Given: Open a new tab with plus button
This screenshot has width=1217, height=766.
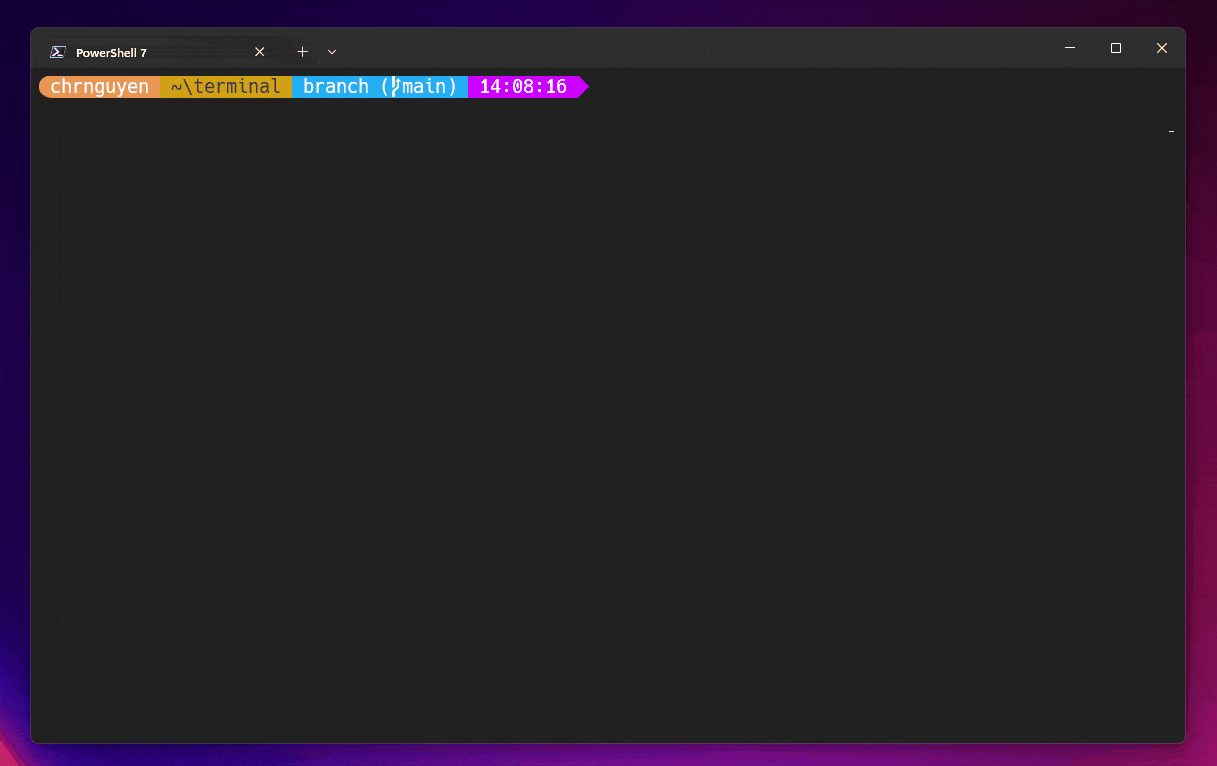Looking at the screenshot, I should tap(303, 51).
